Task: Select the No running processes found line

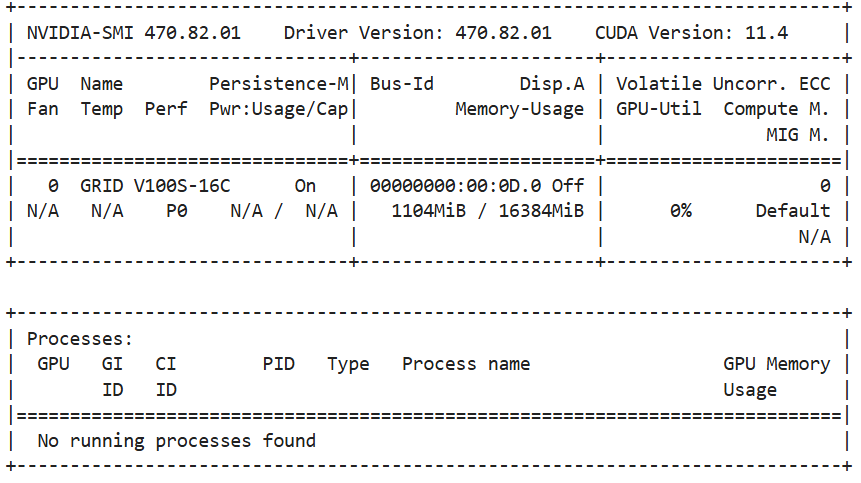Action: [177, 441]
